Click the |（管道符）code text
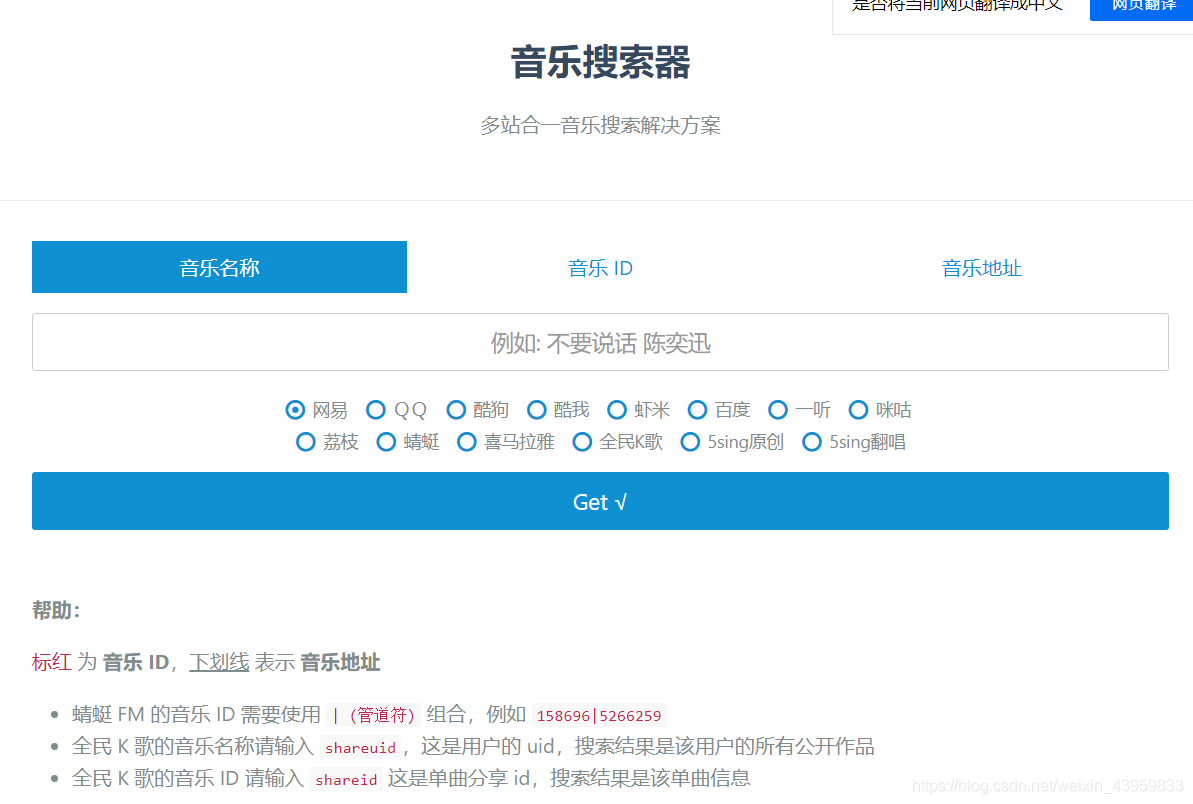The image size is (1193, 804). coord(374,716)
